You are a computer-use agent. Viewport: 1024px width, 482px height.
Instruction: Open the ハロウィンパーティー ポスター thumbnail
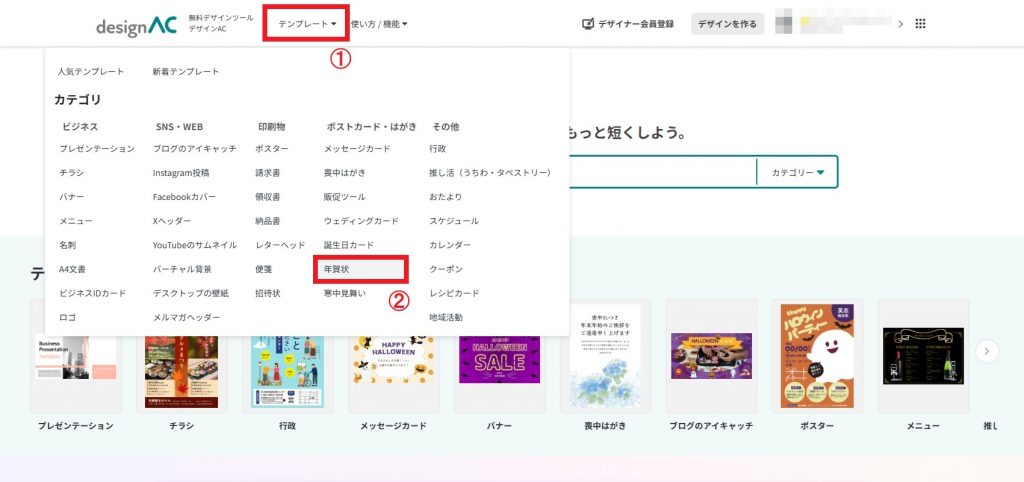817,356
